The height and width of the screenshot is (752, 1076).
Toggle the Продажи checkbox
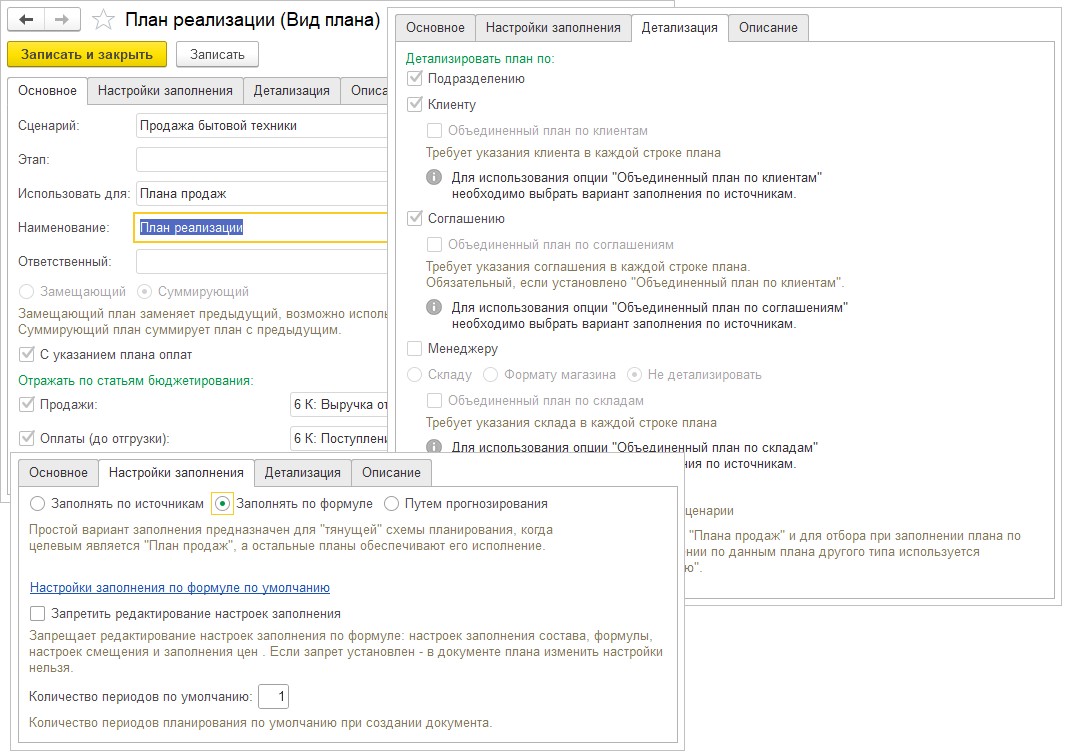(x=26, y=404)
